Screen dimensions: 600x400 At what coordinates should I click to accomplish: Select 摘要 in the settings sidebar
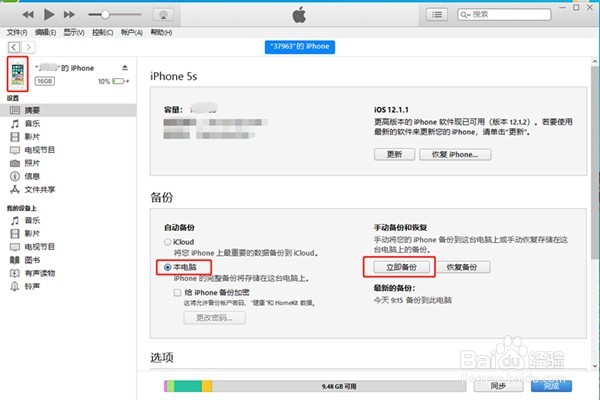(68, 110)
